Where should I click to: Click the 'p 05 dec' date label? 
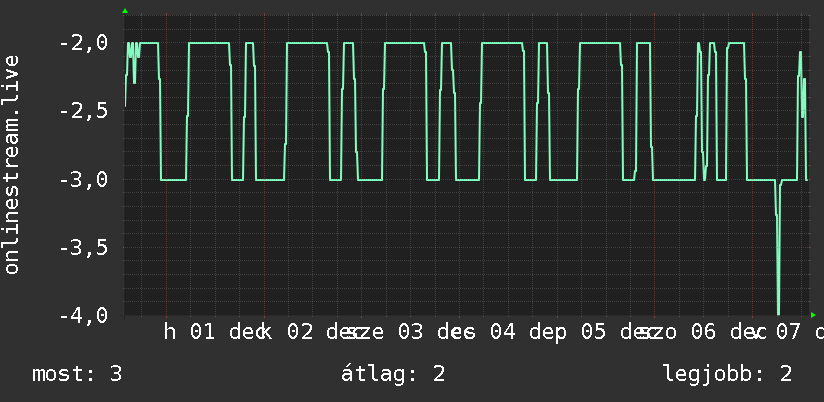click(605, 332)
